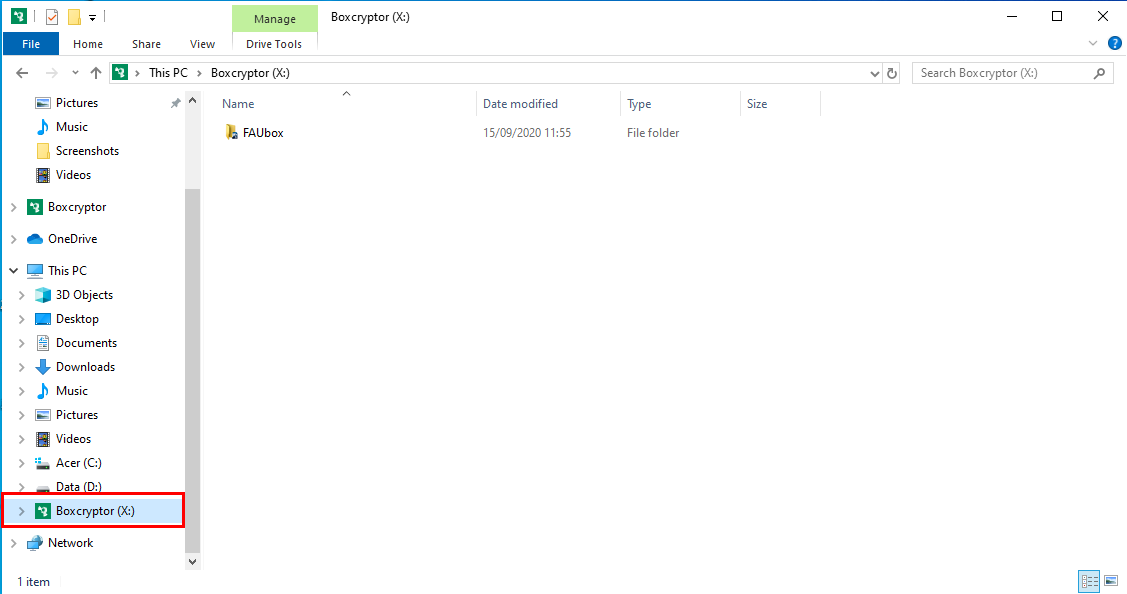Go up one folder level

(96, 73)
